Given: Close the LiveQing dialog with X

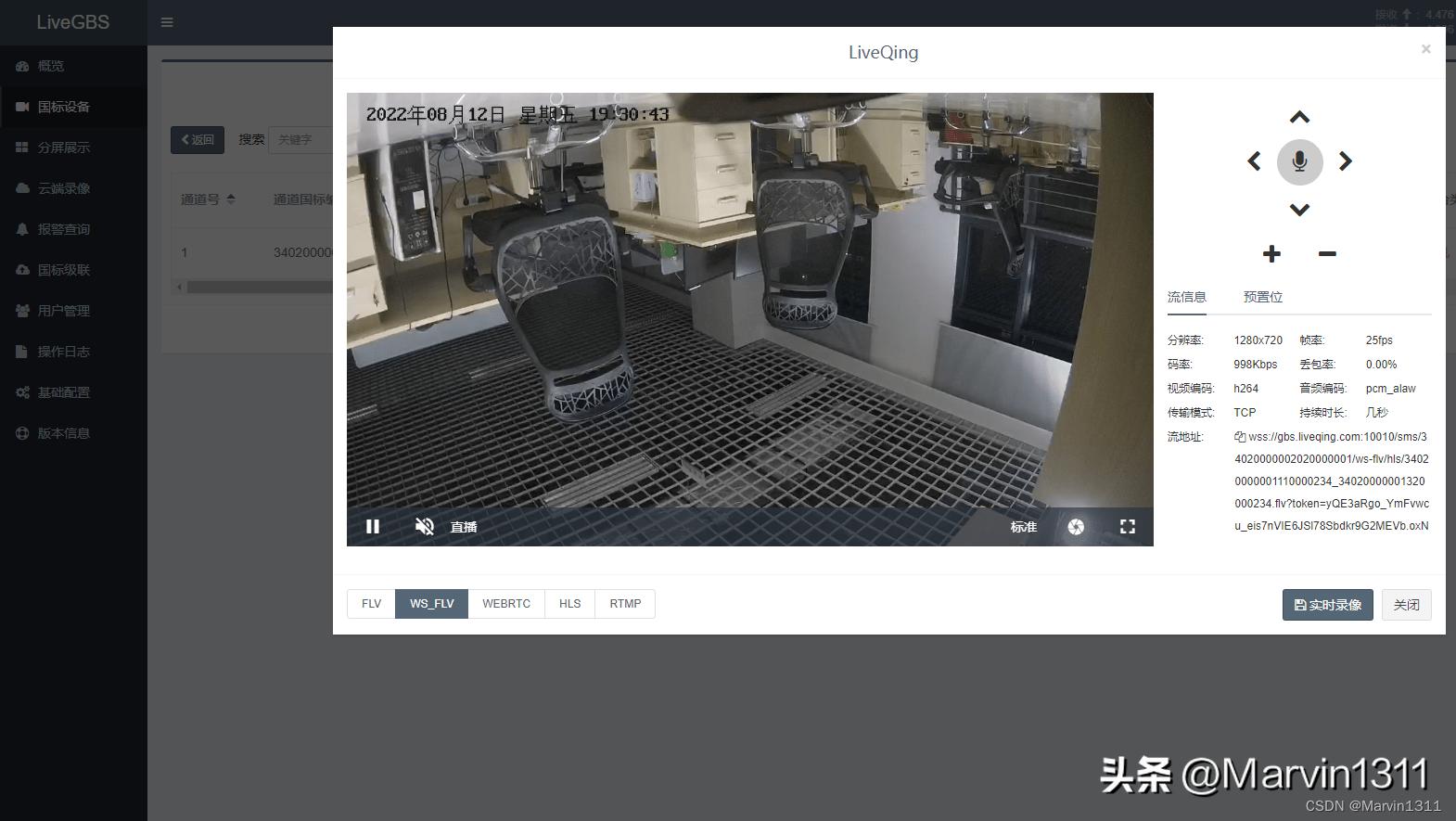Looking at the screenshot, I should [x=1426, y=49].
